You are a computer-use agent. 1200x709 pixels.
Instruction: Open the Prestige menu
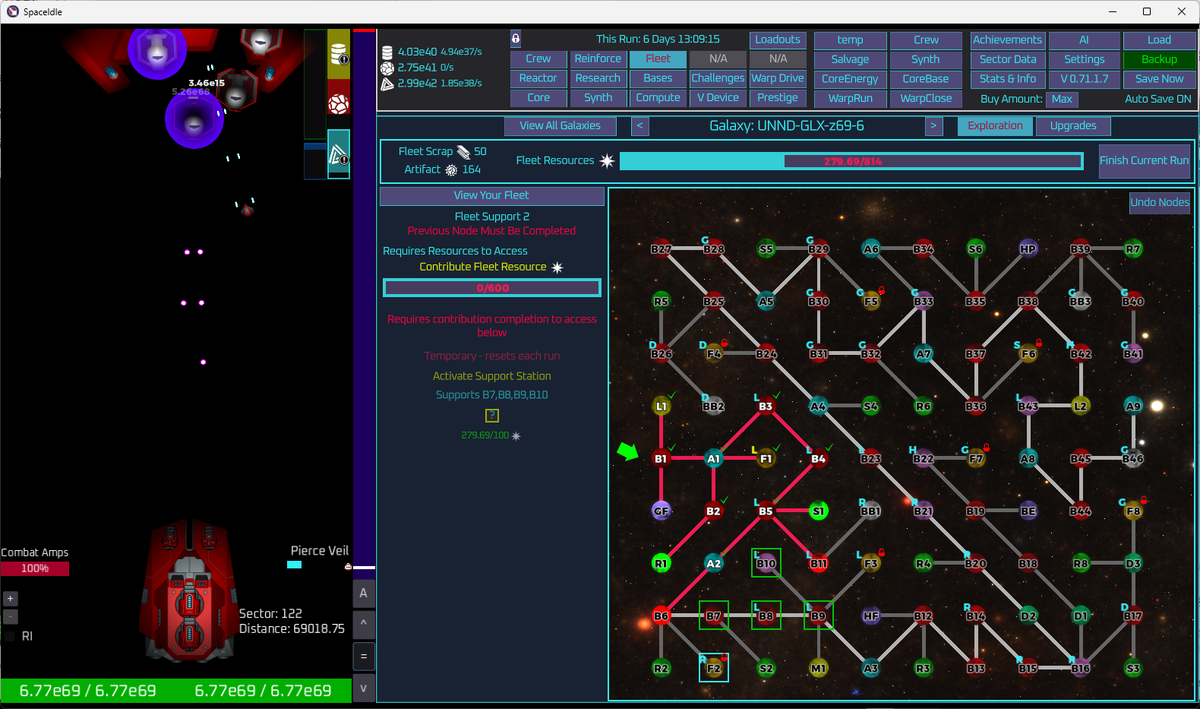(x=778, y=98)
